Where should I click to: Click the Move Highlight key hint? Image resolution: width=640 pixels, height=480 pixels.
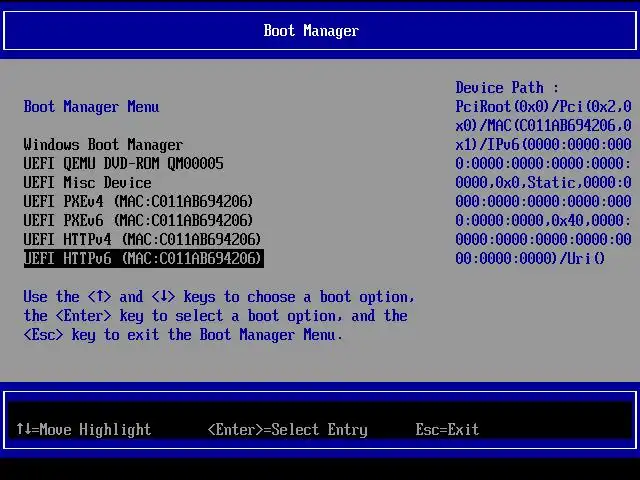point(84,429)
